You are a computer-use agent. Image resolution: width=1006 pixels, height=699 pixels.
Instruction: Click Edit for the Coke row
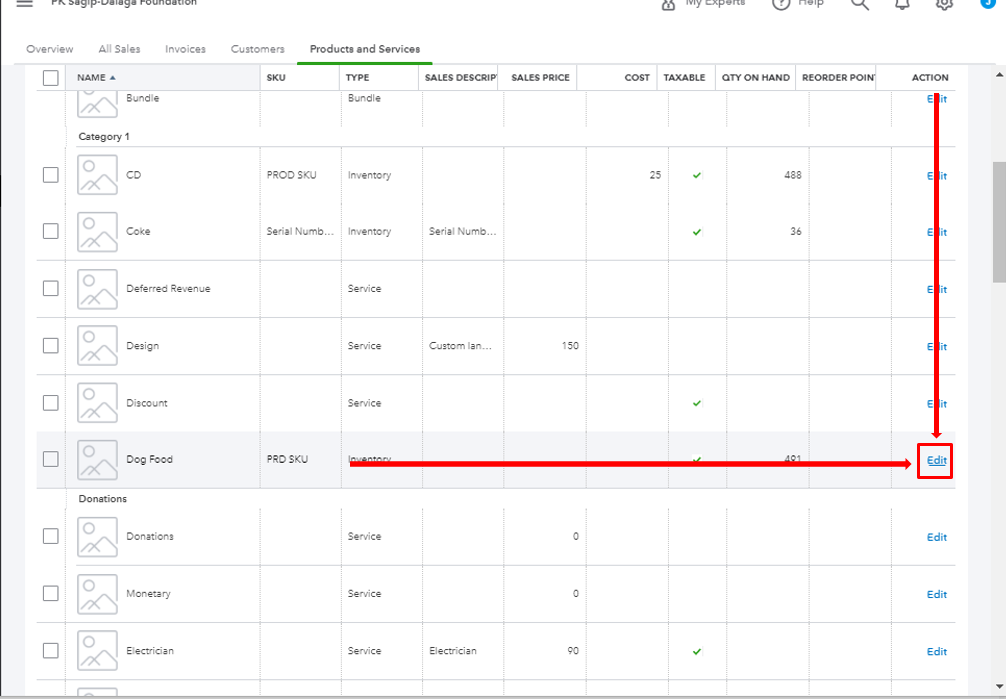pyautogui.click(x=937, y=232)
